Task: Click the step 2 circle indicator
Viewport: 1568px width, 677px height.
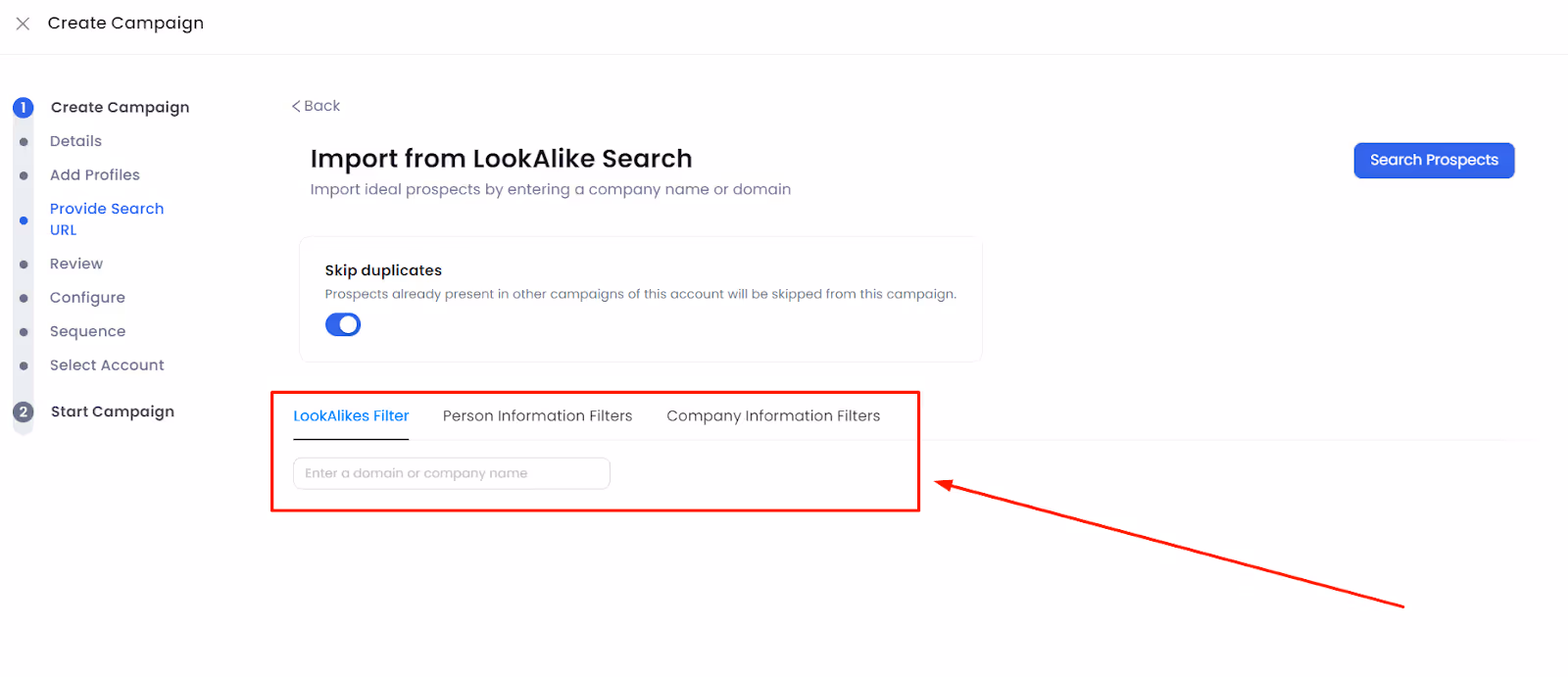Action: [x=23, y=411]
